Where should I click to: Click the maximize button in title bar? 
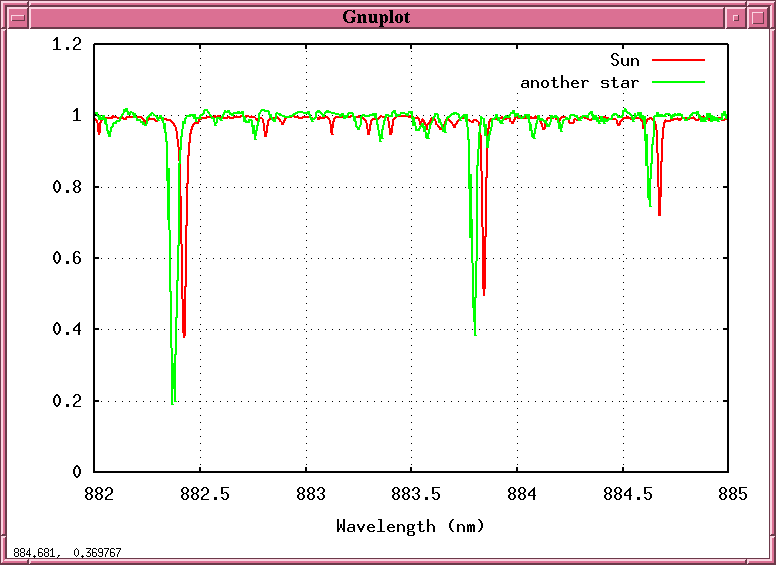click(x=759, y=17)
